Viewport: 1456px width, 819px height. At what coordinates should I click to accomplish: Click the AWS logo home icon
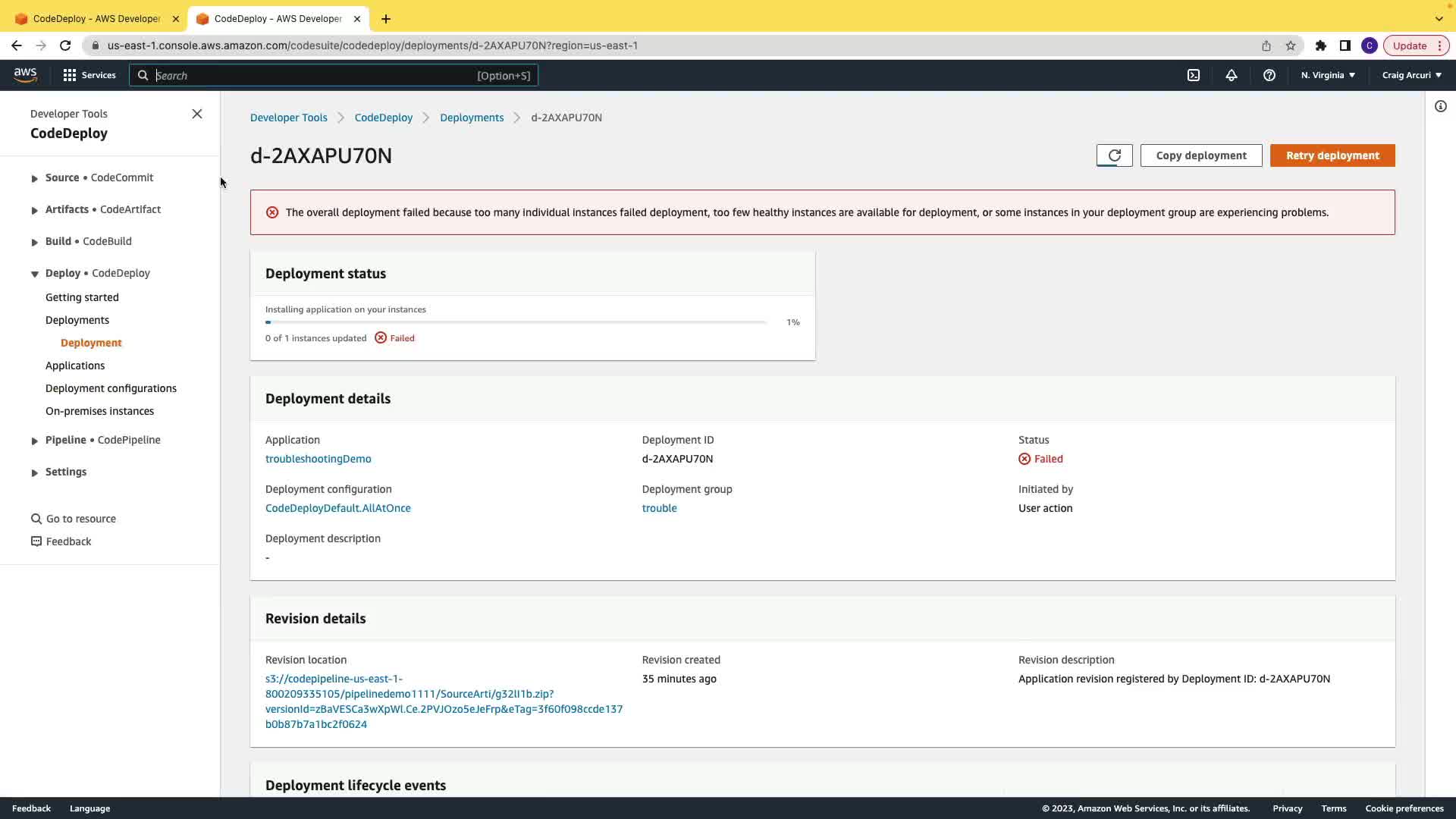coord(25,74)
